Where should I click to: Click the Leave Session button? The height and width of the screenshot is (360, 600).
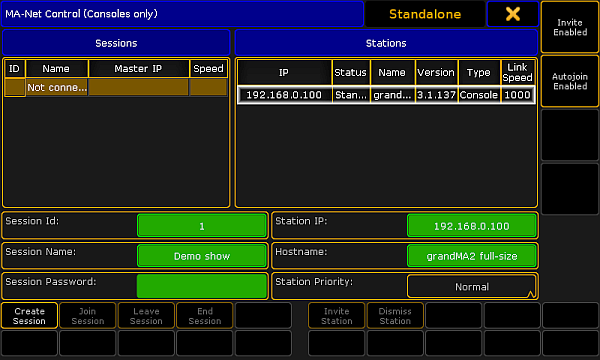[146, 316]
